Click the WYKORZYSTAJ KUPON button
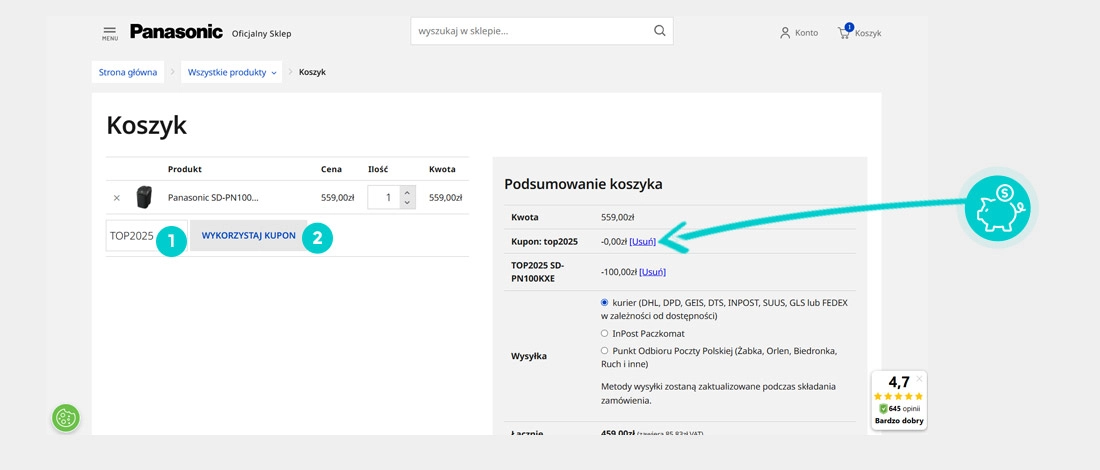The height and width of the screenshot is (470, 1100). point(248,236)
